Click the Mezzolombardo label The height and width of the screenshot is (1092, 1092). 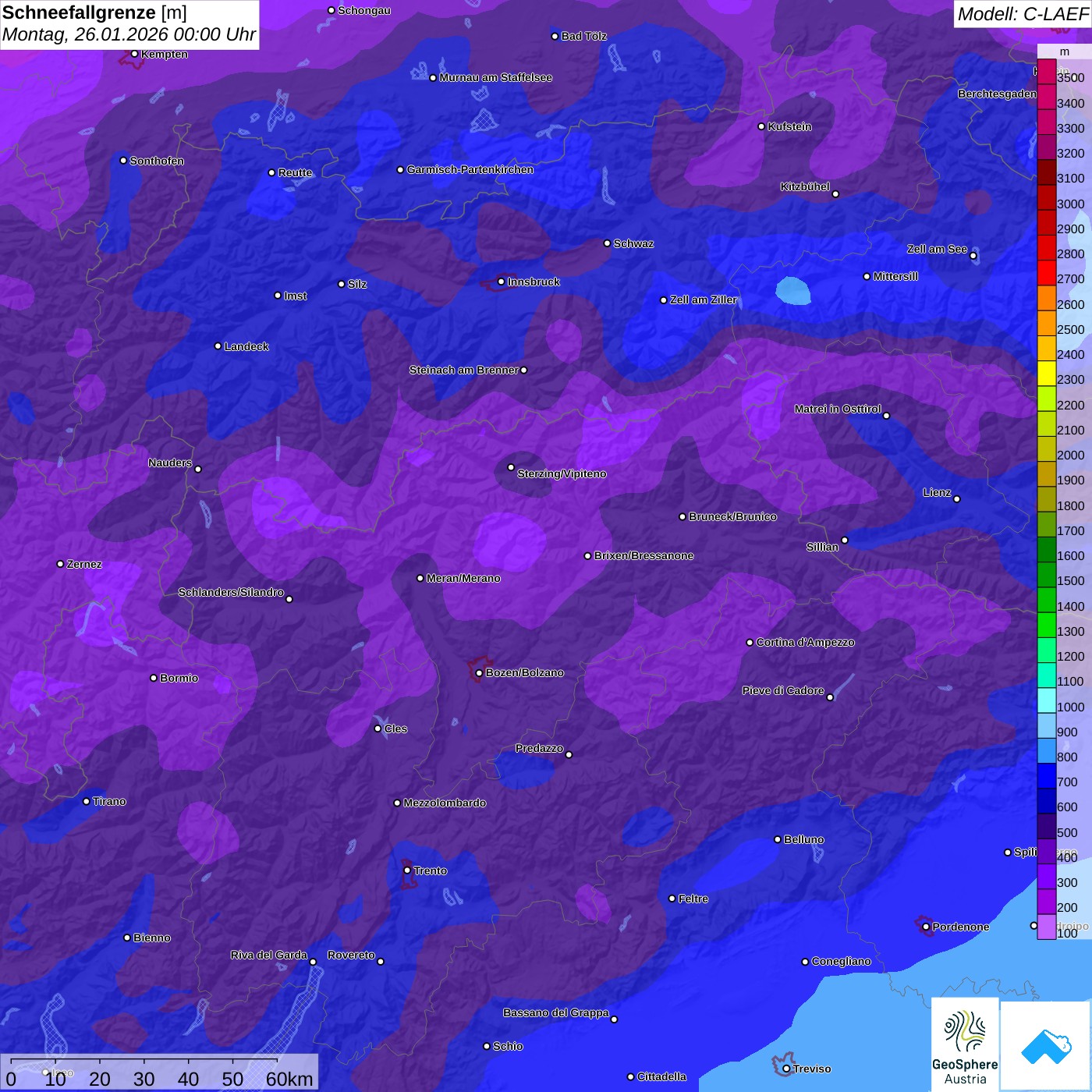coord(445,803)
